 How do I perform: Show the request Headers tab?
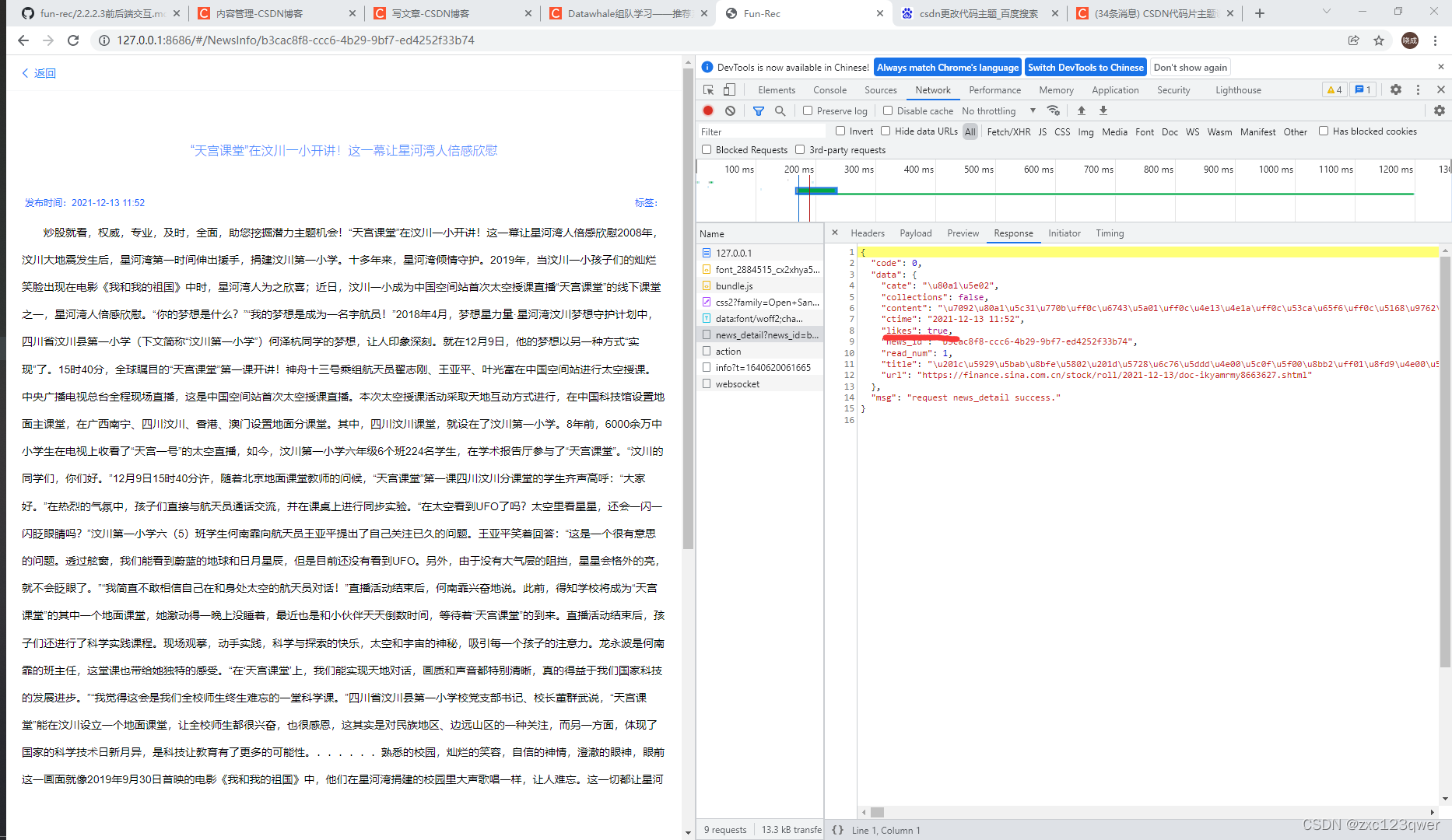click(868, 233)
